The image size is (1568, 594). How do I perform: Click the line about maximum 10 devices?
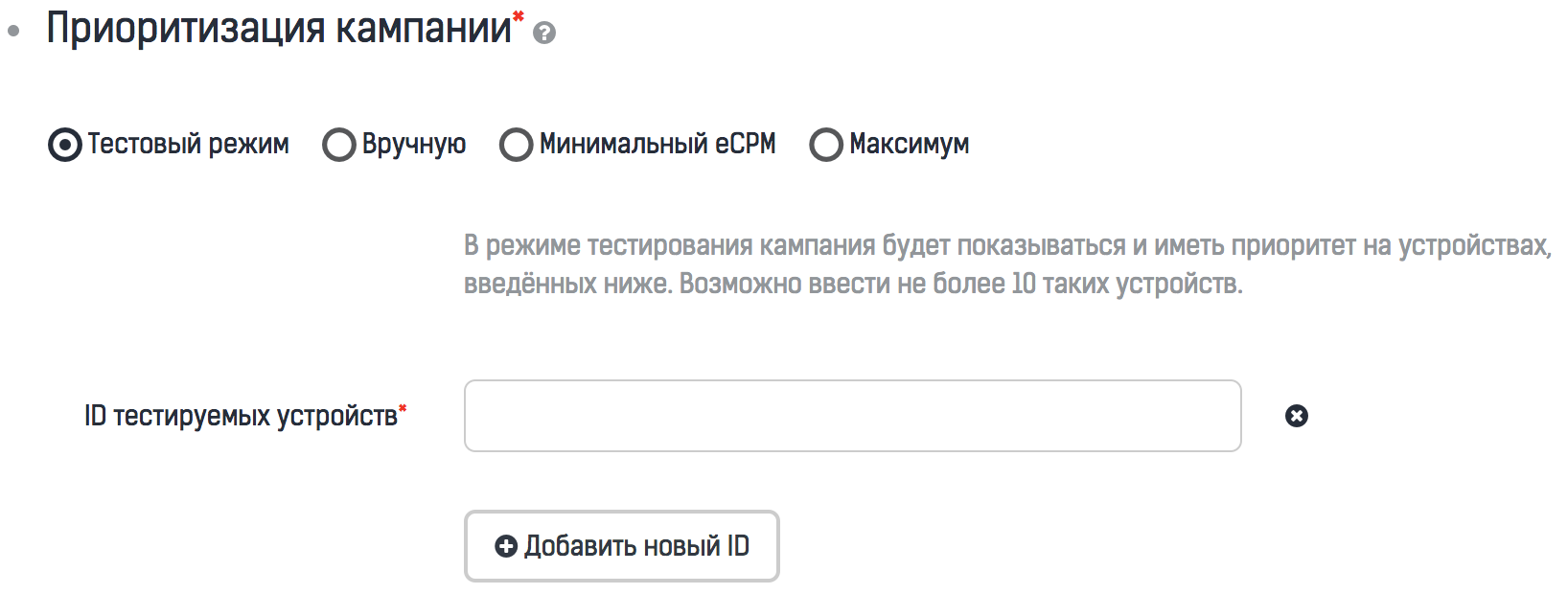coord(853,285)
